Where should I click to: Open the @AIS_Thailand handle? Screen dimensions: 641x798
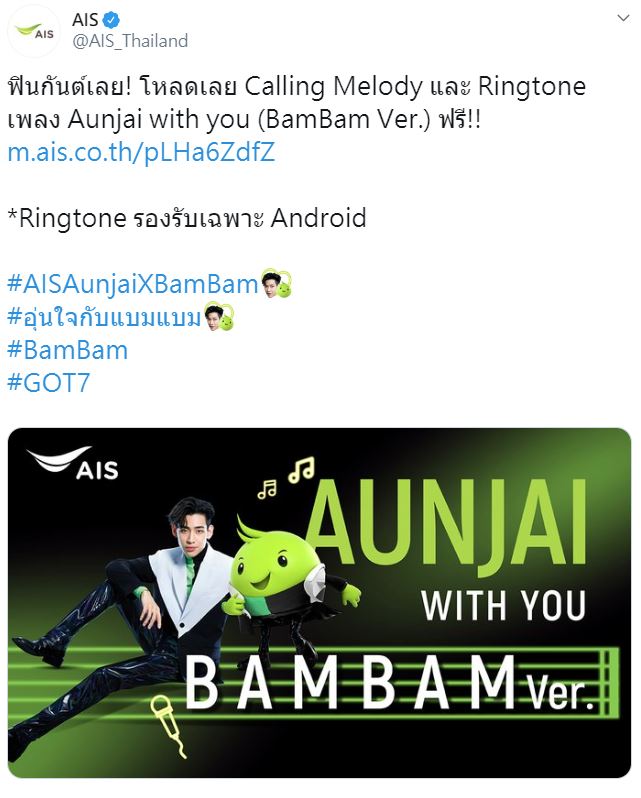[130, 41]
